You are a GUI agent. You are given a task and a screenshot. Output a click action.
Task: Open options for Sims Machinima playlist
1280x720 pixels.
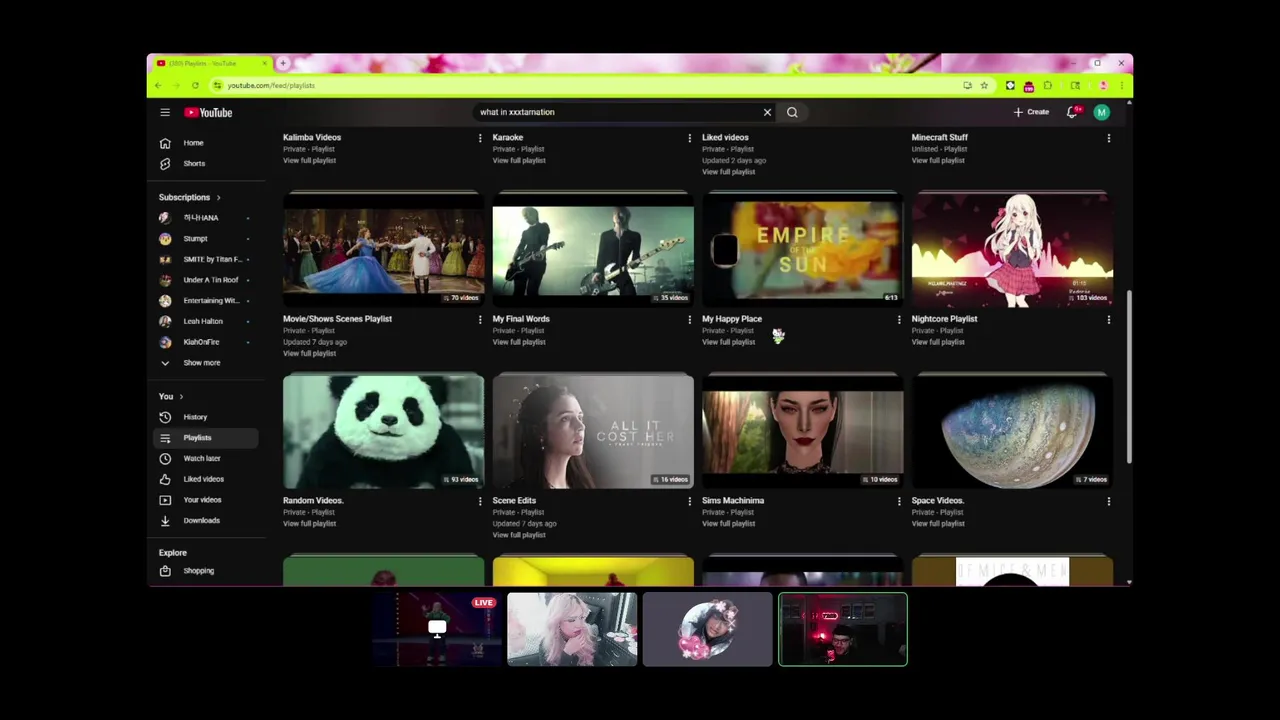[x=898, y=502]
